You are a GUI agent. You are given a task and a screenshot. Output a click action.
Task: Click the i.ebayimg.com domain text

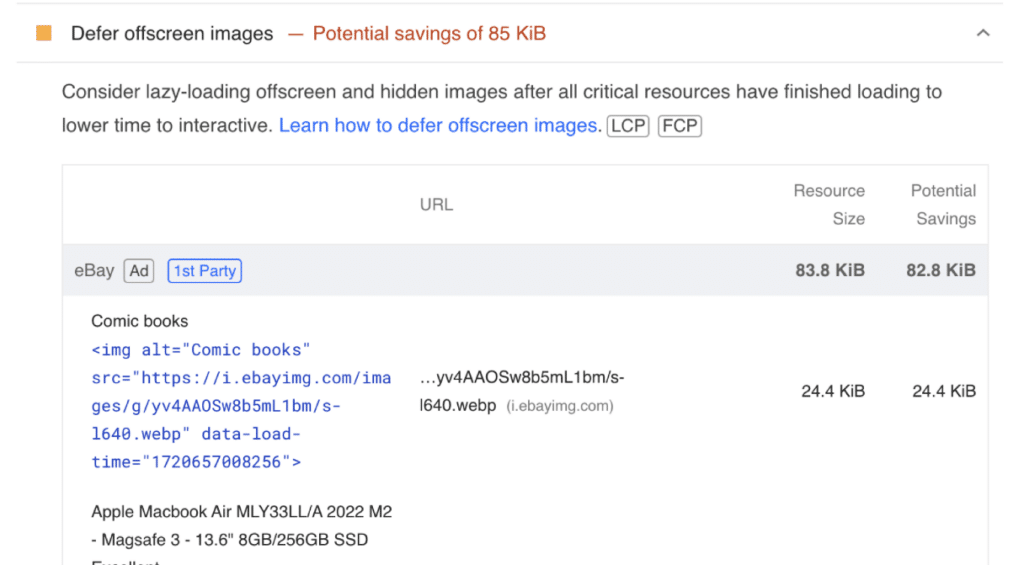560,406
